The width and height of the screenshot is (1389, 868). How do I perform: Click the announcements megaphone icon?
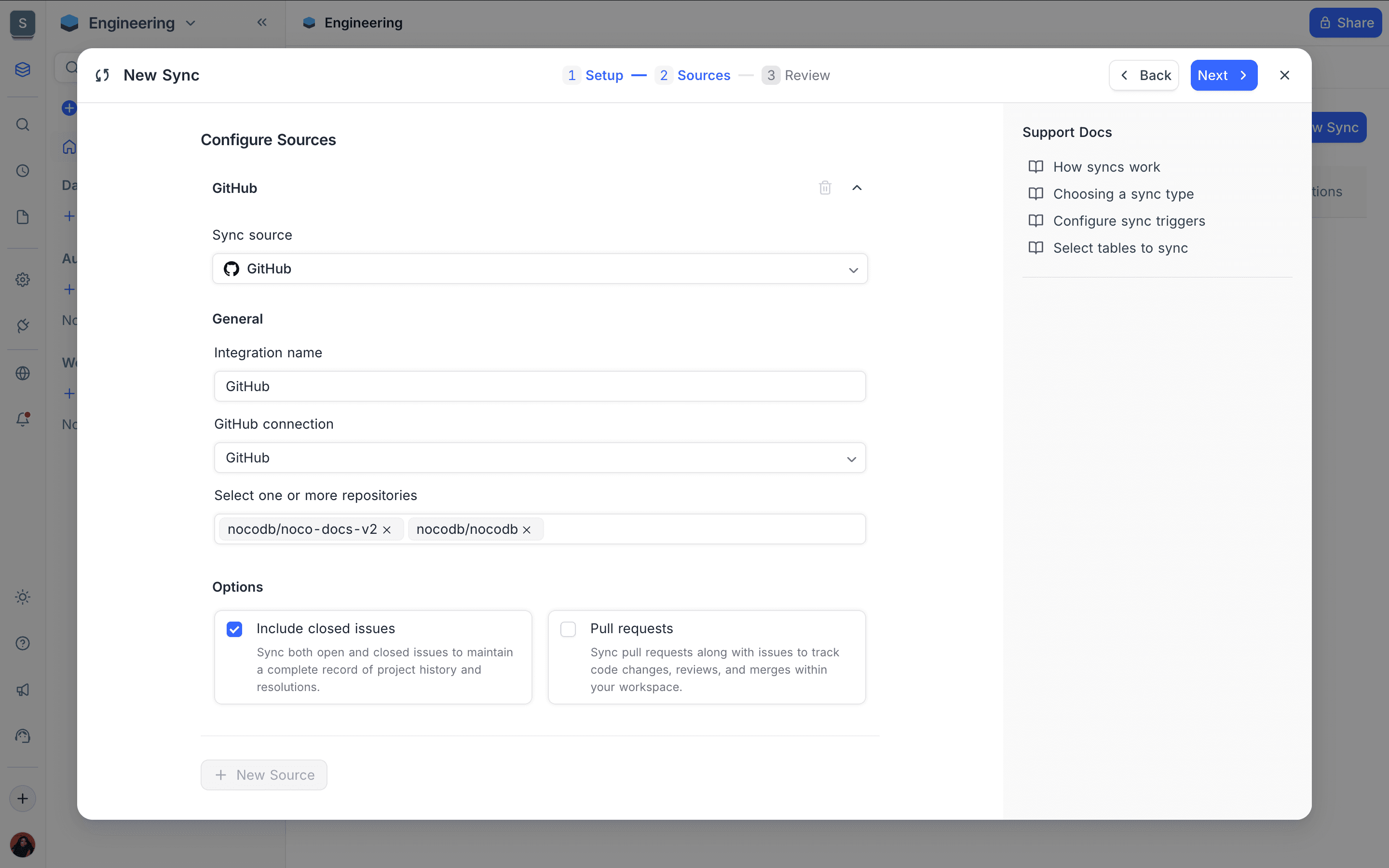pos(22,690)
